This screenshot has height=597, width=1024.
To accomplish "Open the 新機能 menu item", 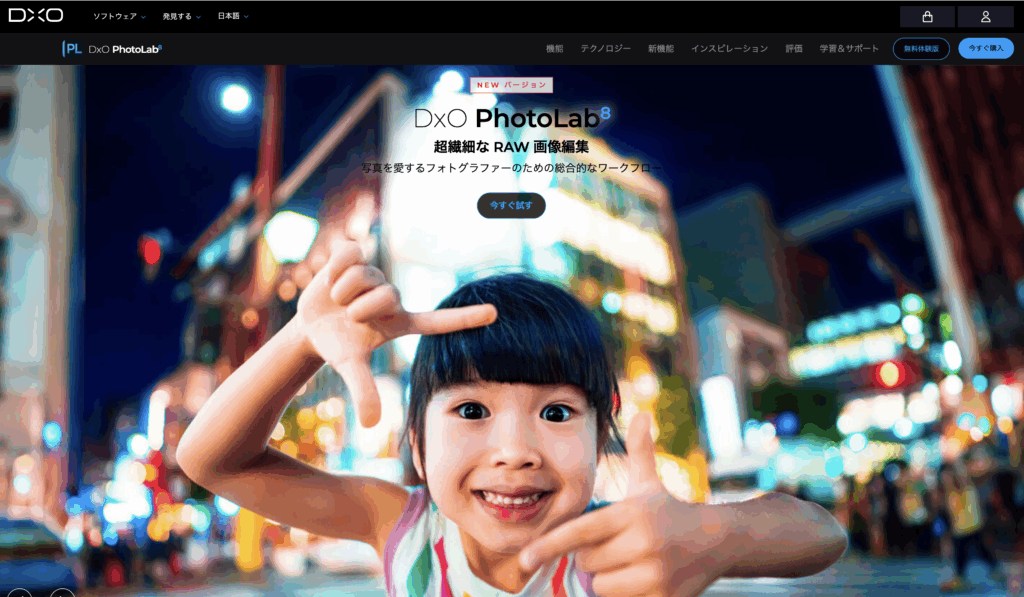I will (660, 49).
